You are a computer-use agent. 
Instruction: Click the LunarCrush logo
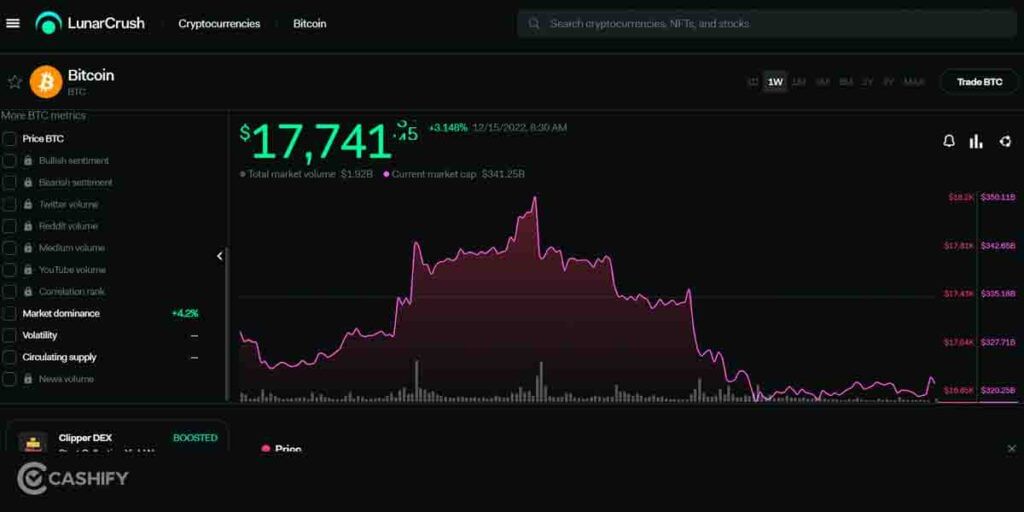coord(90,24)
